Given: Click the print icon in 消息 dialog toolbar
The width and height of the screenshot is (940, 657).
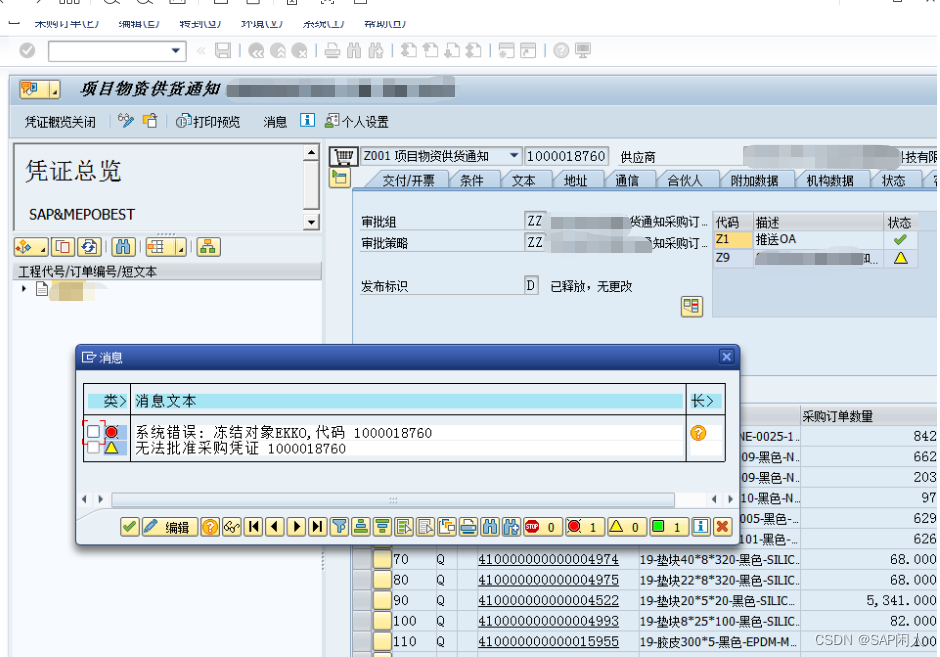Looking at the screenshot, I should pos(468,527).
